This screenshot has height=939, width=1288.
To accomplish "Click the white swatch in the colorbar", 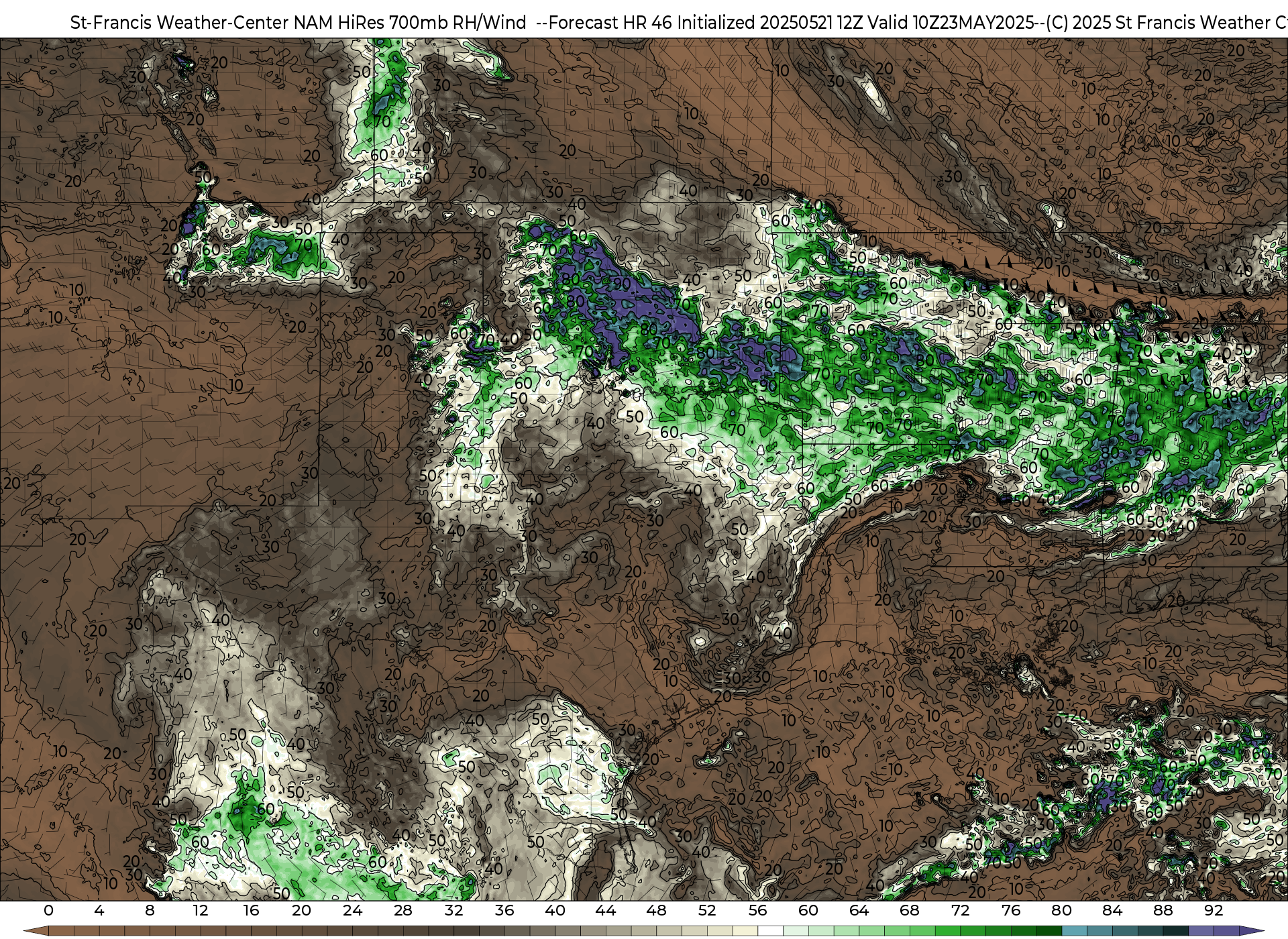I will click(770, 931).
